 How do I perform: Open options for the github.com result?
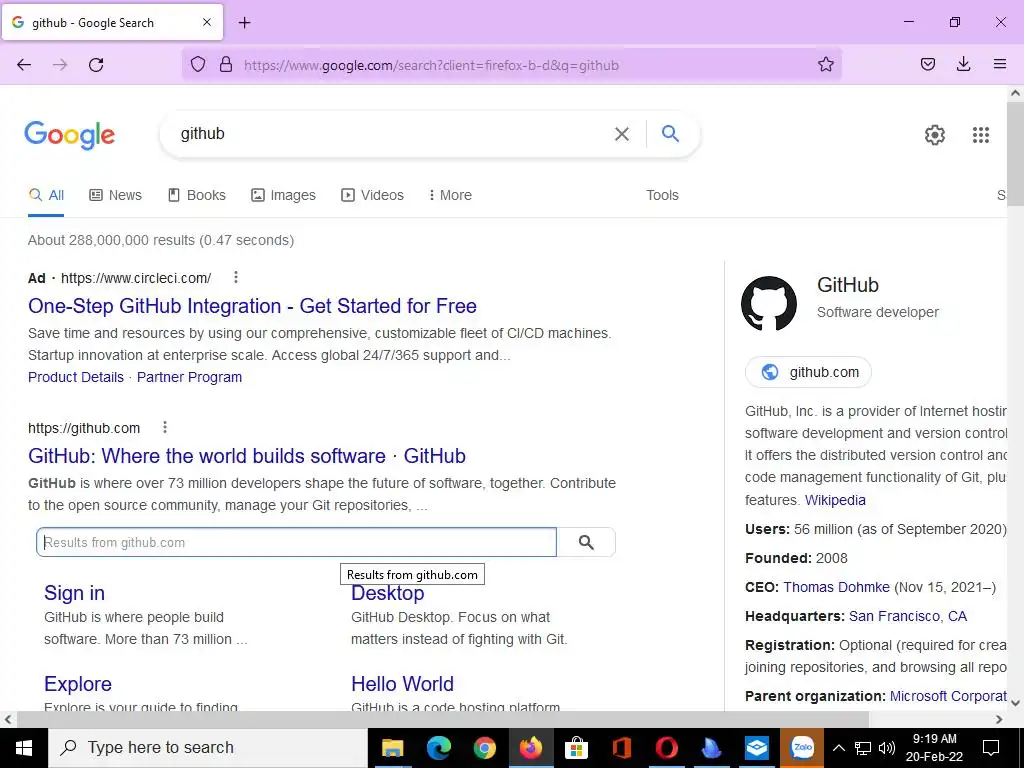click(x=165, y=427)
